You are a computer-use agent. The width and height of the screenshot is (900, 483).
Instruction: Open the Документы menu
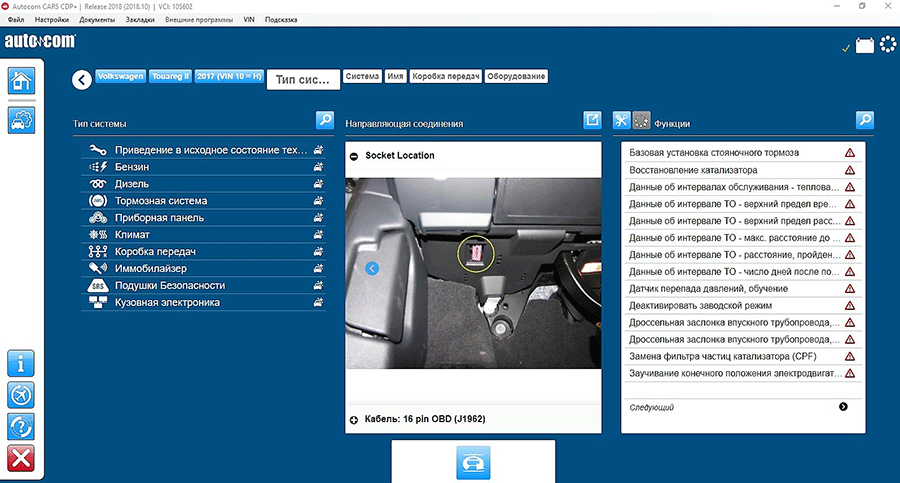pos(97,20)
